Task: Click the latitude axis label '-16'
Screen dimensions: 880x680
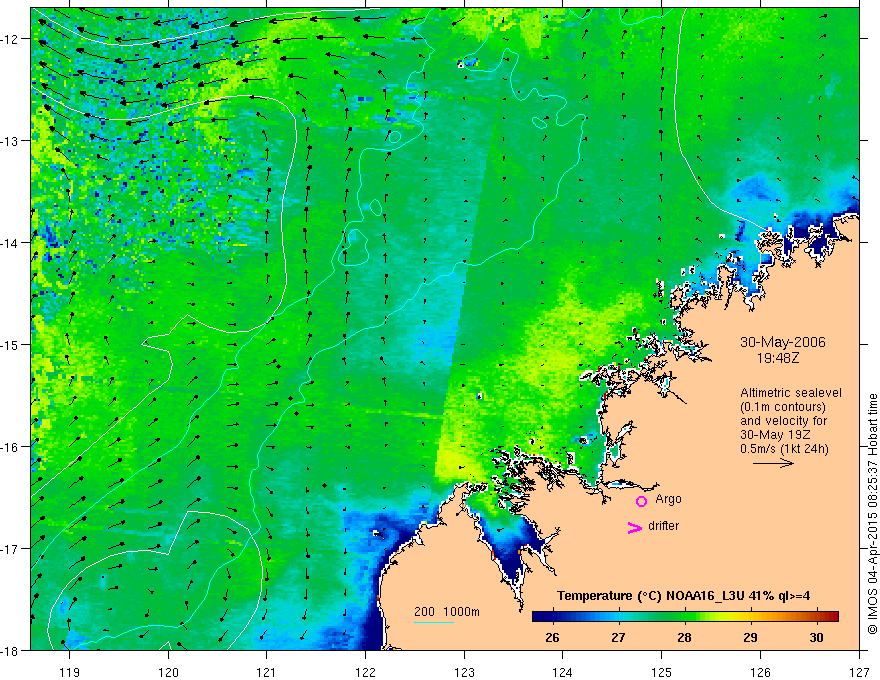Action: tap(11, 447)
